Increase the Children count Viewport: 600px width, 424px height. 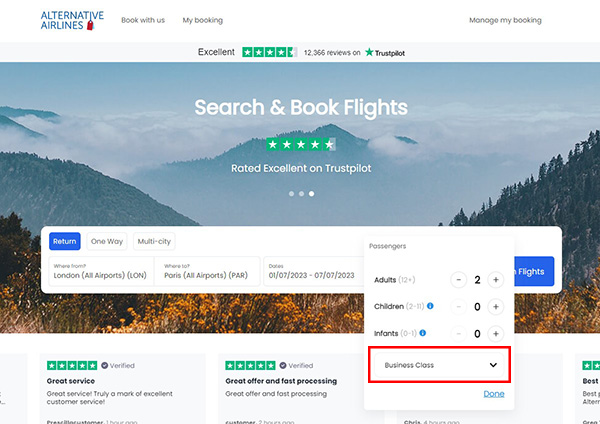pos(496,307)
